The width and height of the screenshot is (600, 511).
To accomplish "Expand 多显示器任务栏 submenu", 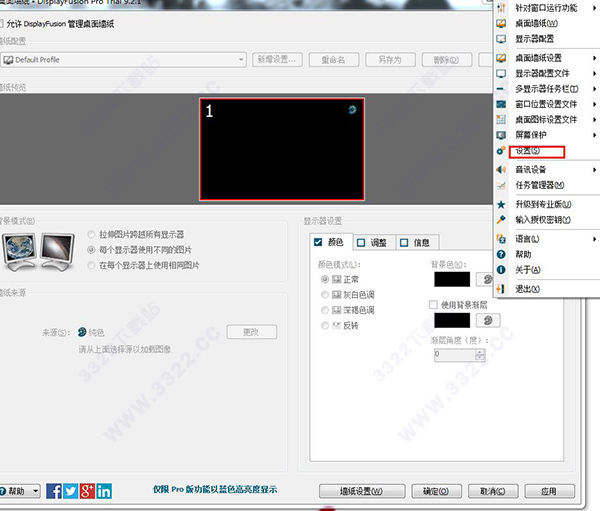I will coord(595,89).
